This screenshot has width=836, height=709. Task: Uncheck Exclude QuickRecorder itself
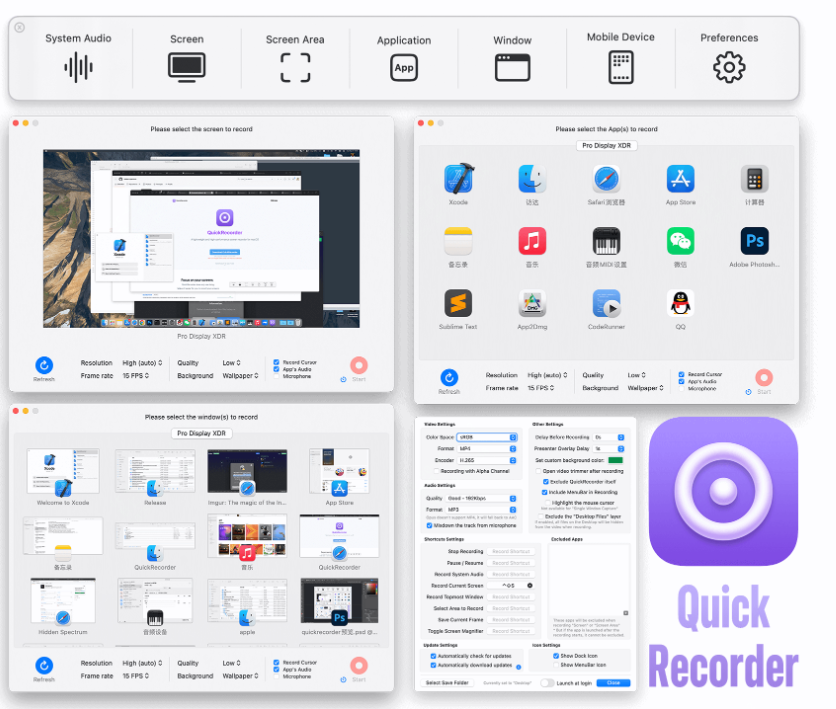545,481
